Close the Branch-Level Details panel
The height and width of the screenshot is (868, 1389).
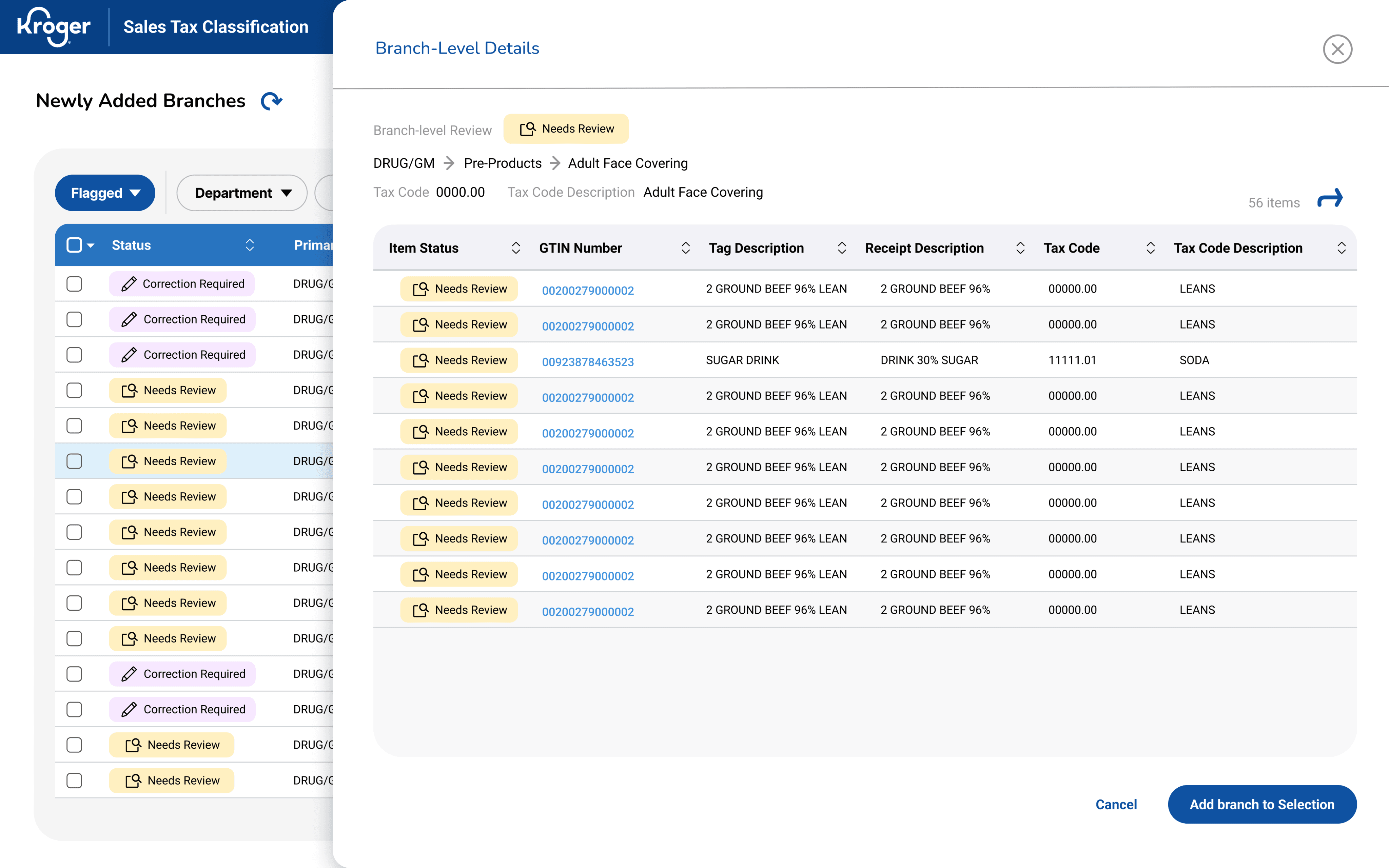coord(1337,50)
